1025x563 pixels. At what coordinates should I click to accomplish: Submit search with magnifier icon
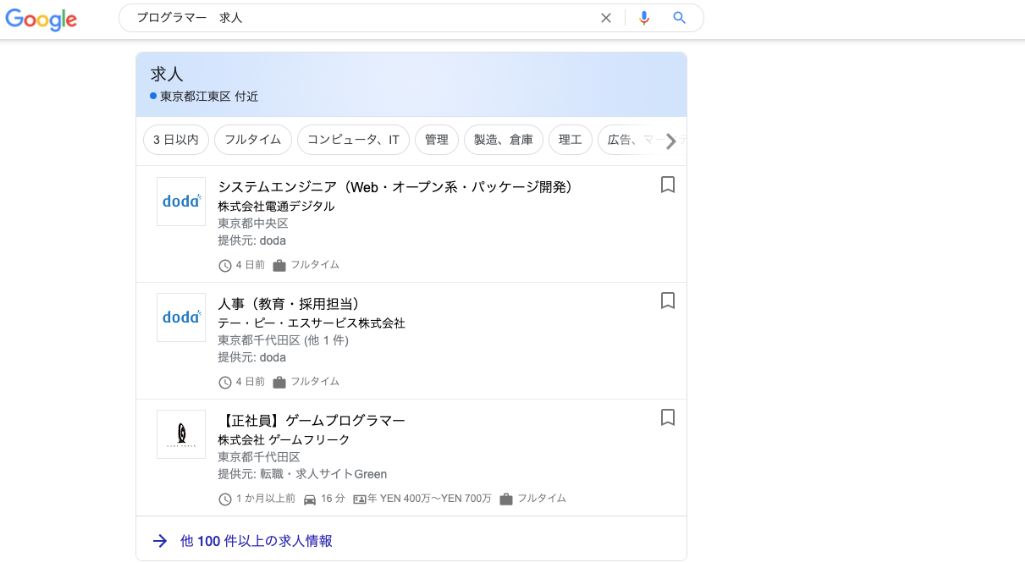coord(679,18)
